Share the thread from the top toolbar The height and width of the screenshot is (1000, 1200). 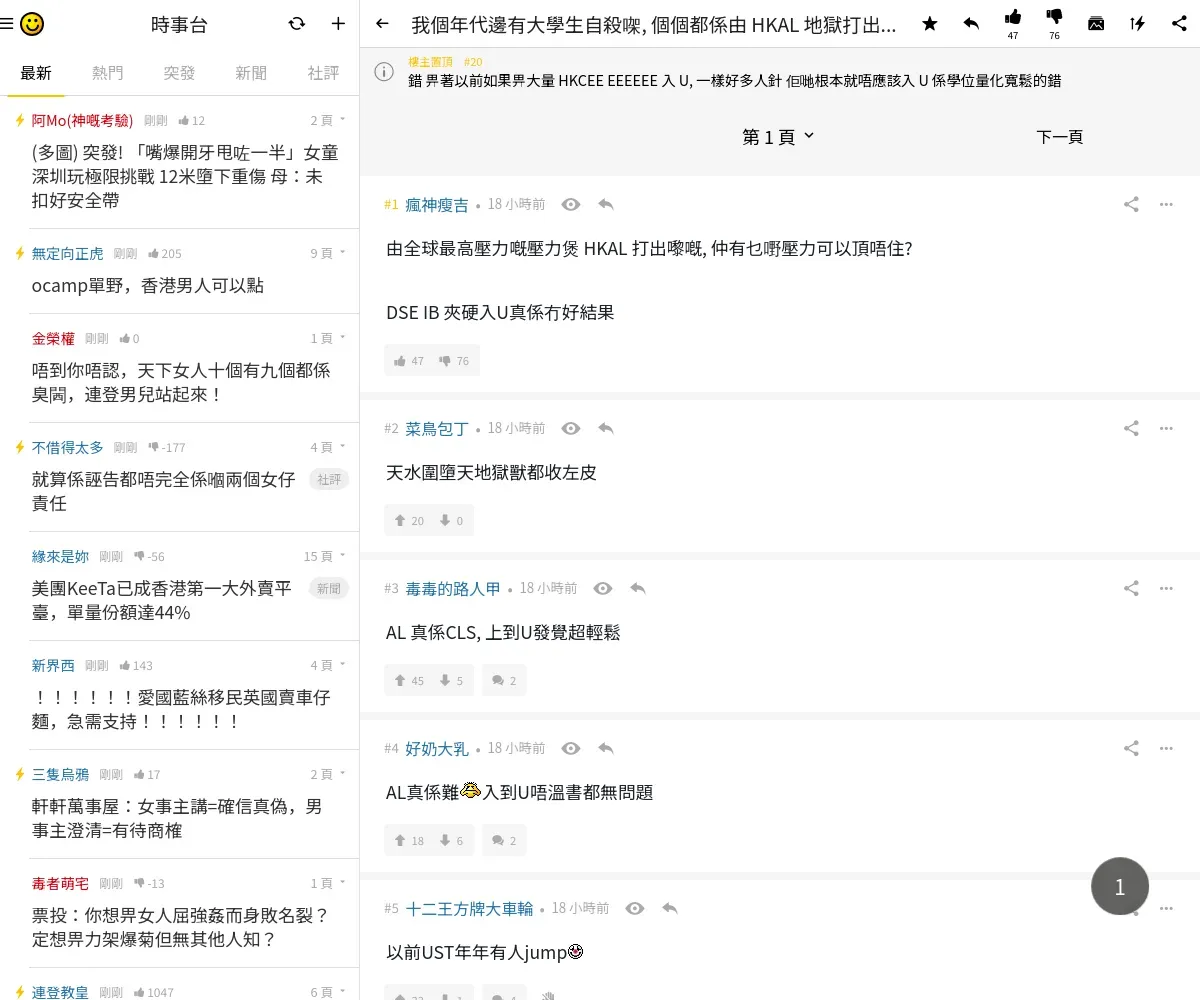1179,24
